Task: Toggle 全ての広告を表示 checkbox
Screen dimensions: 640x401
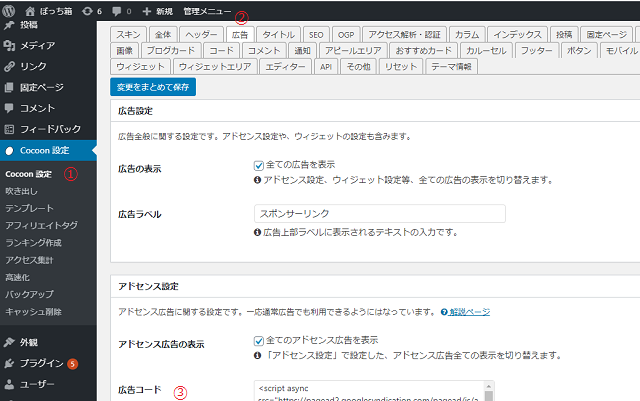Action: [x=259, y=164]
